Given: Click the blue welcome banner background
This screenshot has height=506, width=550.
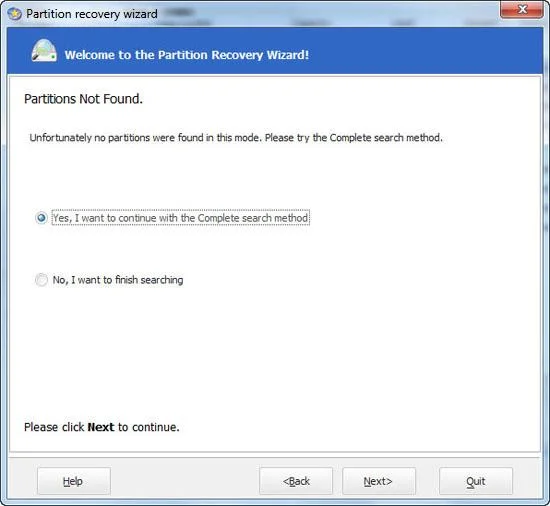Looking at the screenshot, I should (x=421, y=51).
